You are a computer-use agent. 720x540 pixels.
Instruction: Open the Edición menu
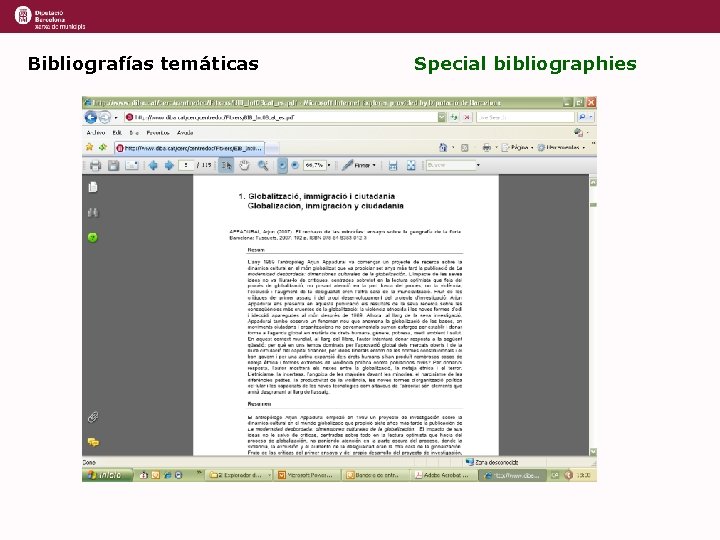point(118,133)
